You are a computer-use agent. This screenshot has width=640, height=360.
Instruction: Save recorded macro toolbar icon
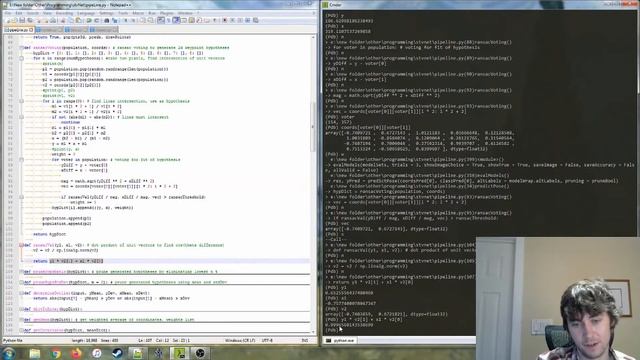pos(256,20)
